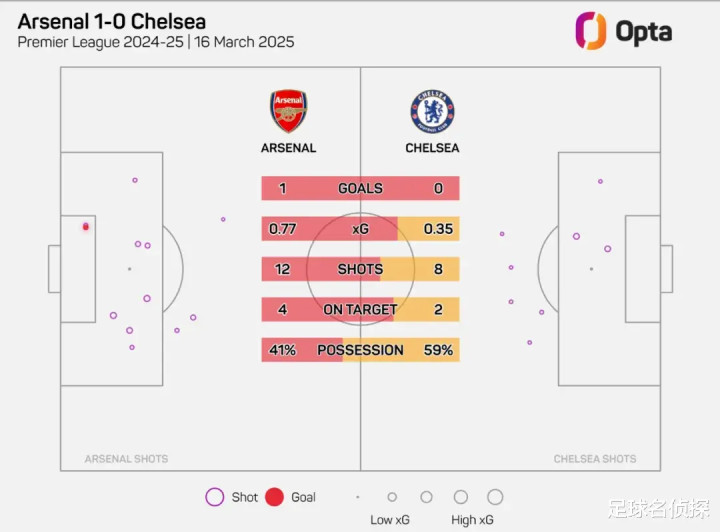Click the SHOTS stat row label
This screenshot has height=532, width=720.
[360, 269]
